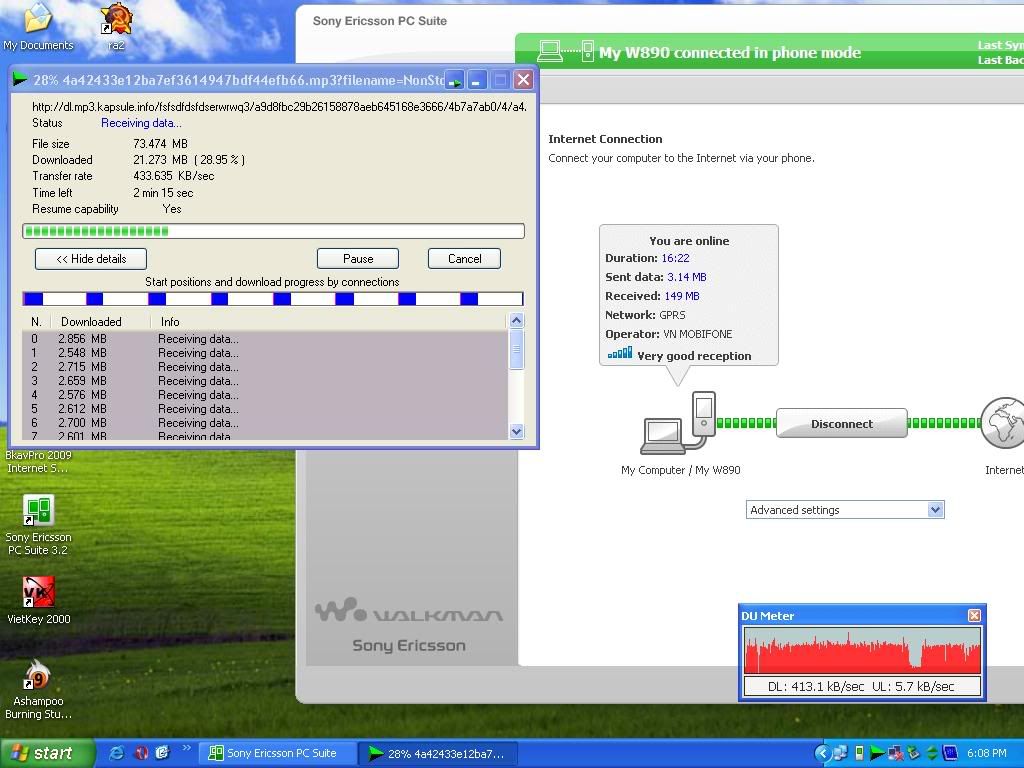Select connection row 1 with 2.548 MB
The width and height of the screenshot is (1024, 768).
tap(264, 353)
